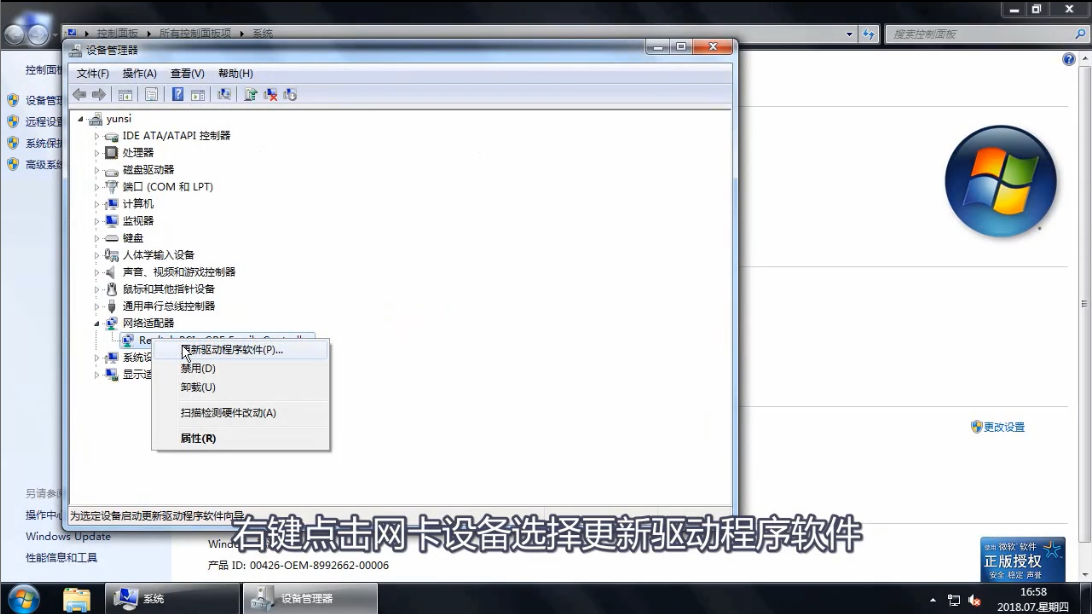Screen dimensions: 1092x614
Task: Expand the 人体学输入设备 tree node
Action: pyautogui.click(x=97, y=255)
